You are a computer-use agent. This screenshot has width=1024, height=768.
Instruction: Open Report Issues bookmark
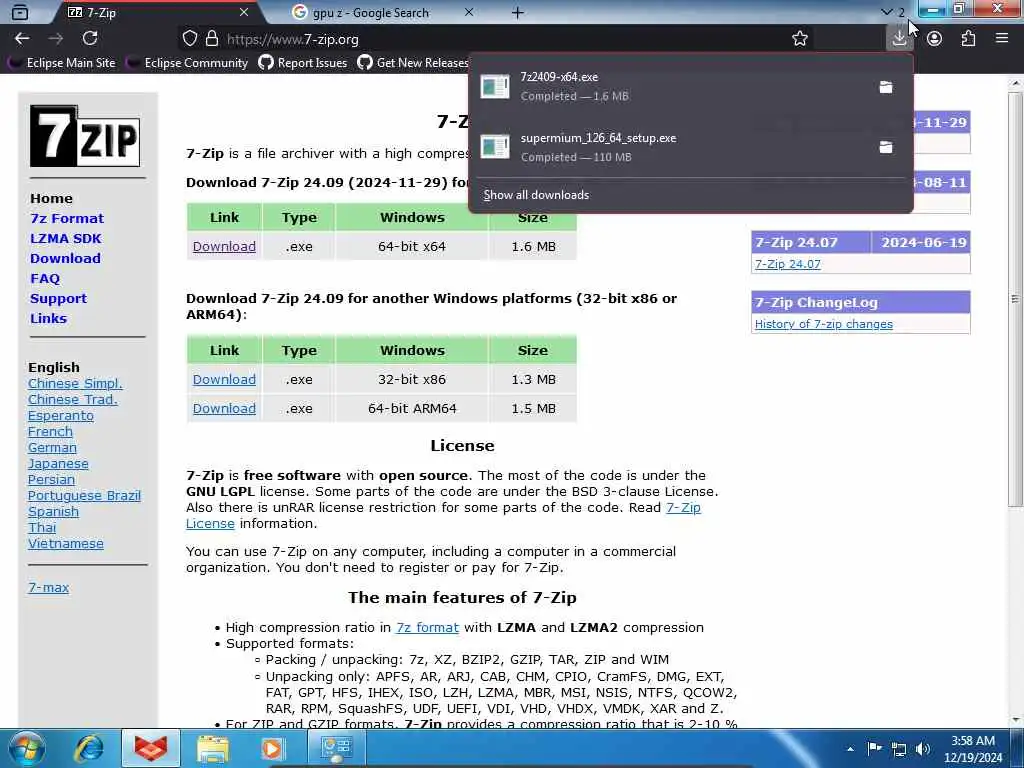tap(302, 63)
